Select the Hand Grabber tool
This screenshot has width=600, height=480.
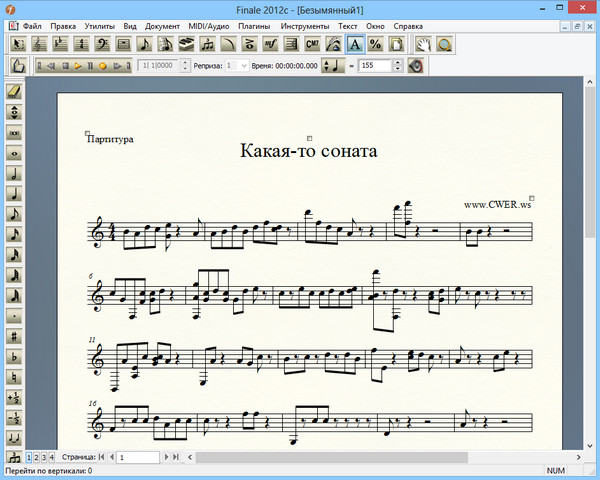(424, 43)
